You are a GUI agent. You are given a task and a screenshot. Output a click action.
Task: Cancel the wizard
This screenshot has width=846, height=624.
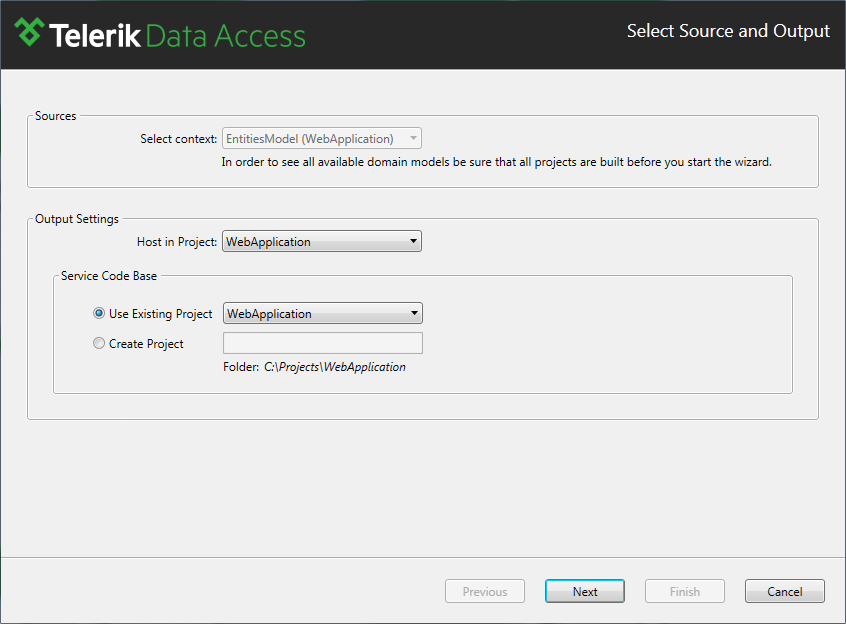click(784, 591)
